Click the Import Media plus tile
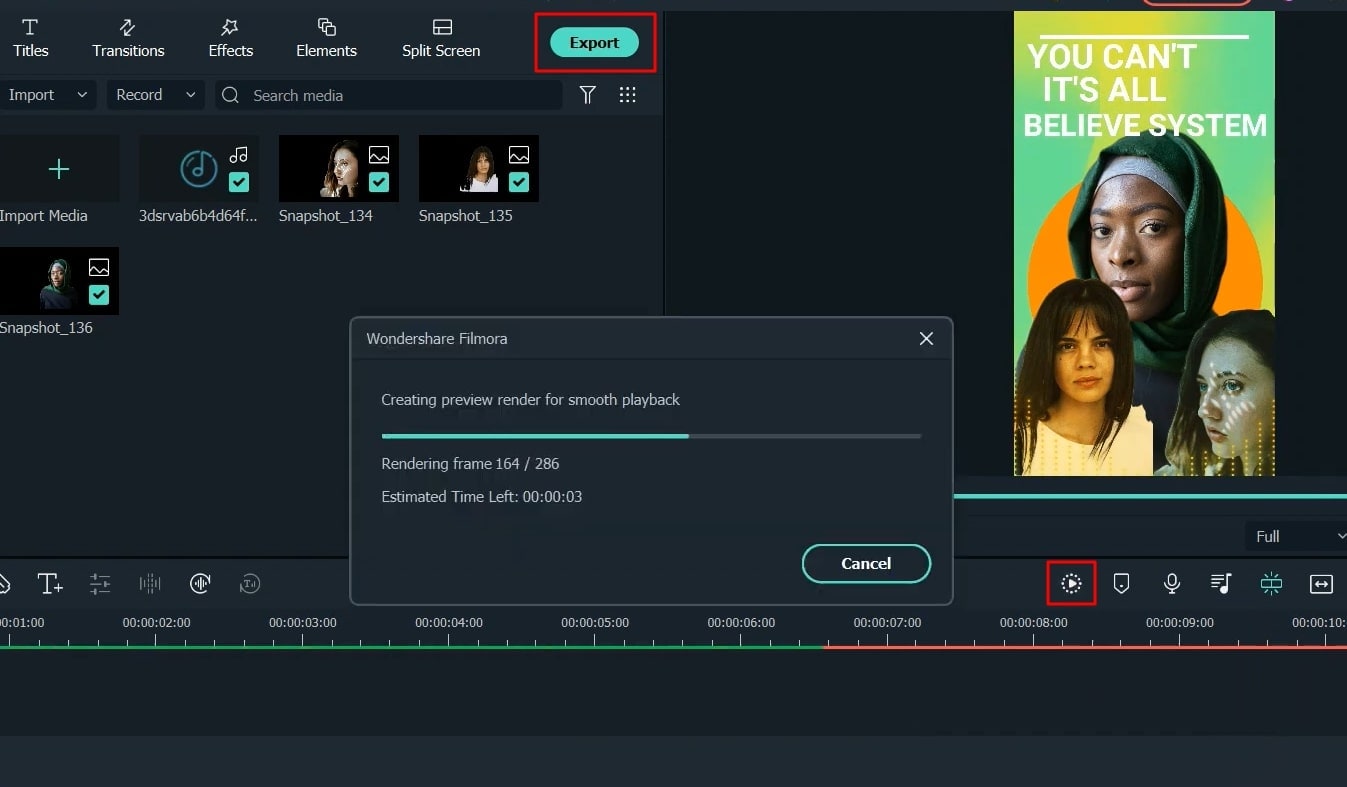The width and height of the screenshot is (1347, 787). 59,169
